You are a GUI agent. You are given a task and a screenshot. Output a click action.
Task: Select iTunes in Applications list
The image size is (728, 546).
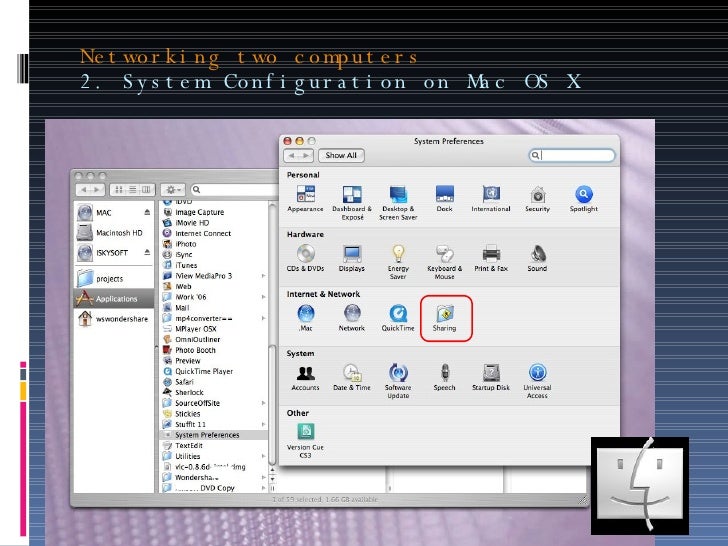(214, 265)
